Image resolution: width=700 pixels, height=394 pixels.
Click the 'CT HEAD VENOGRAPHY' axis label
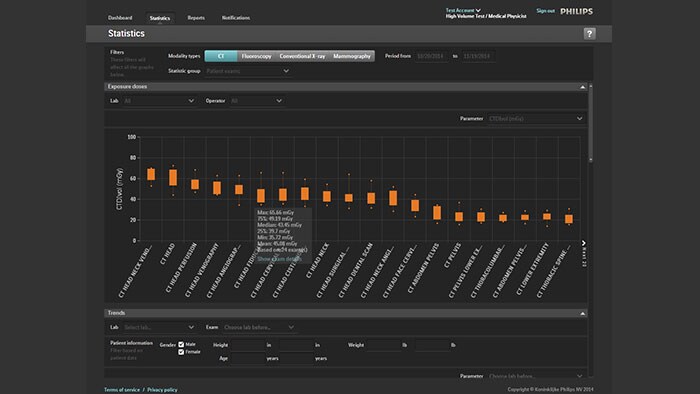202,270
